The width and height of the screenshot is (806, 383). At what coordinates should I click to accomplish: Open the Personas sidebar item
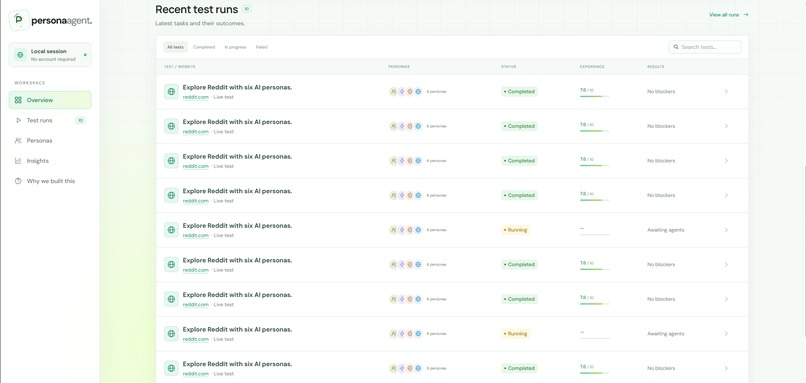[x=50, y=140]
